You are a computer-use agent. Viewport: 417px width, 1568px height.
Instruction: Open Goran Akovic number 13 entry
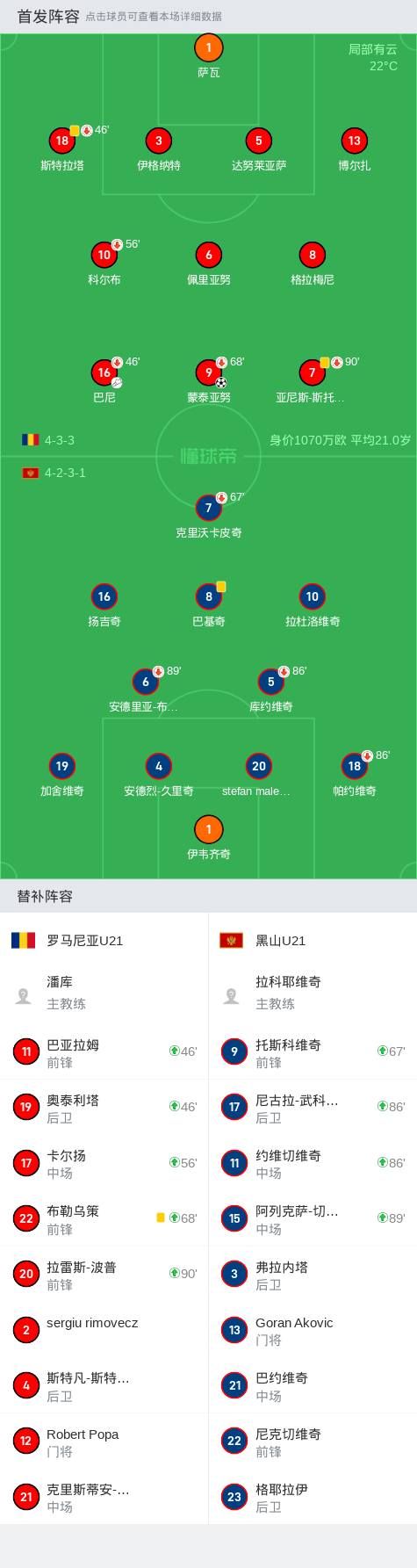pos(313,1330)
